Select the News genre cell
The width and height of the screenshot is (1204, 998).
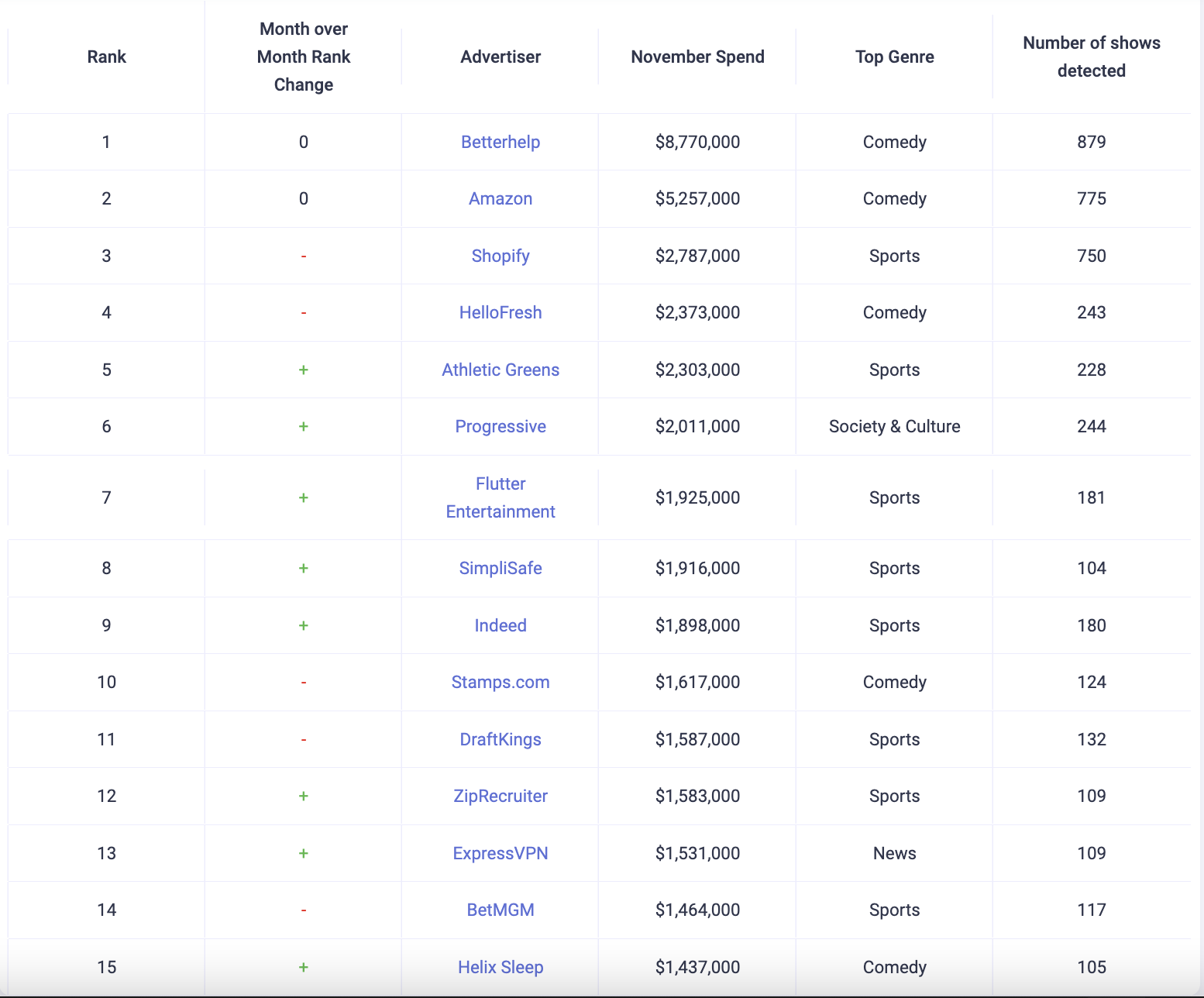(895, 853)
